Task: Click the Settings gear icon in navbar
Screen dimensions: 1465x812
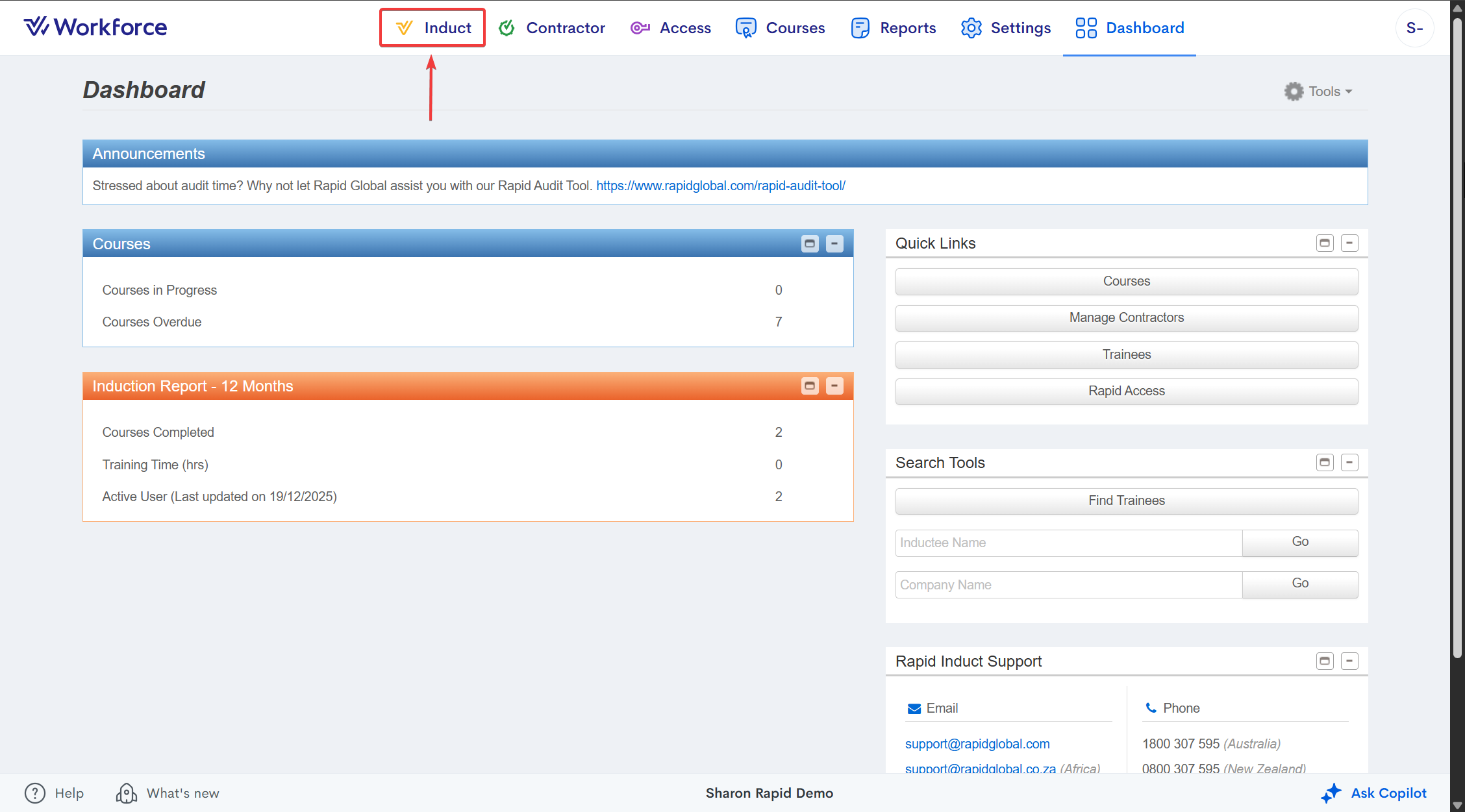Action: tap(971, 28)
